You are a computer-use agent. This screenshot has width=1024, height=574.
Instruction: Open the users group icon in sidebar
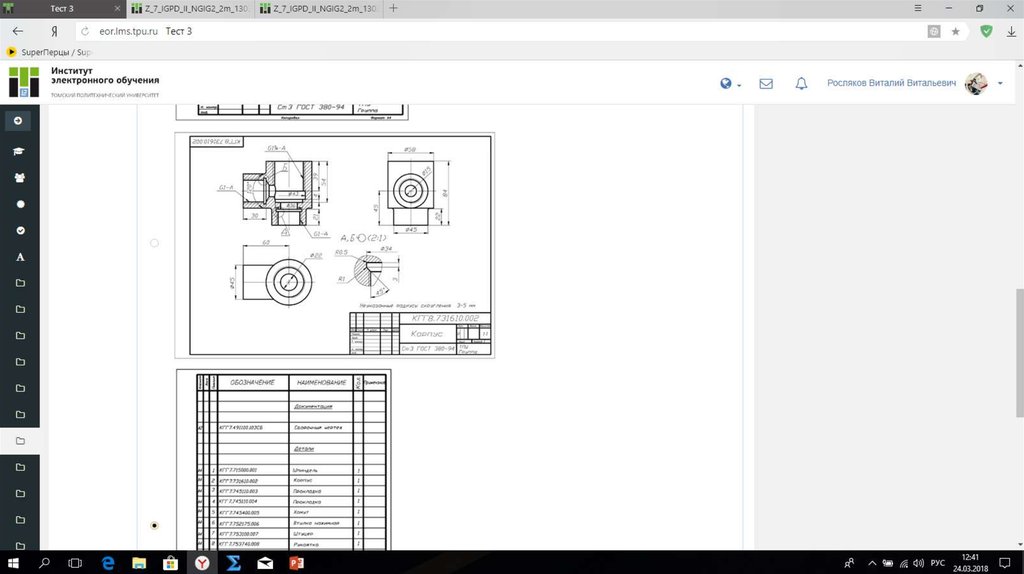click(20, 178)
